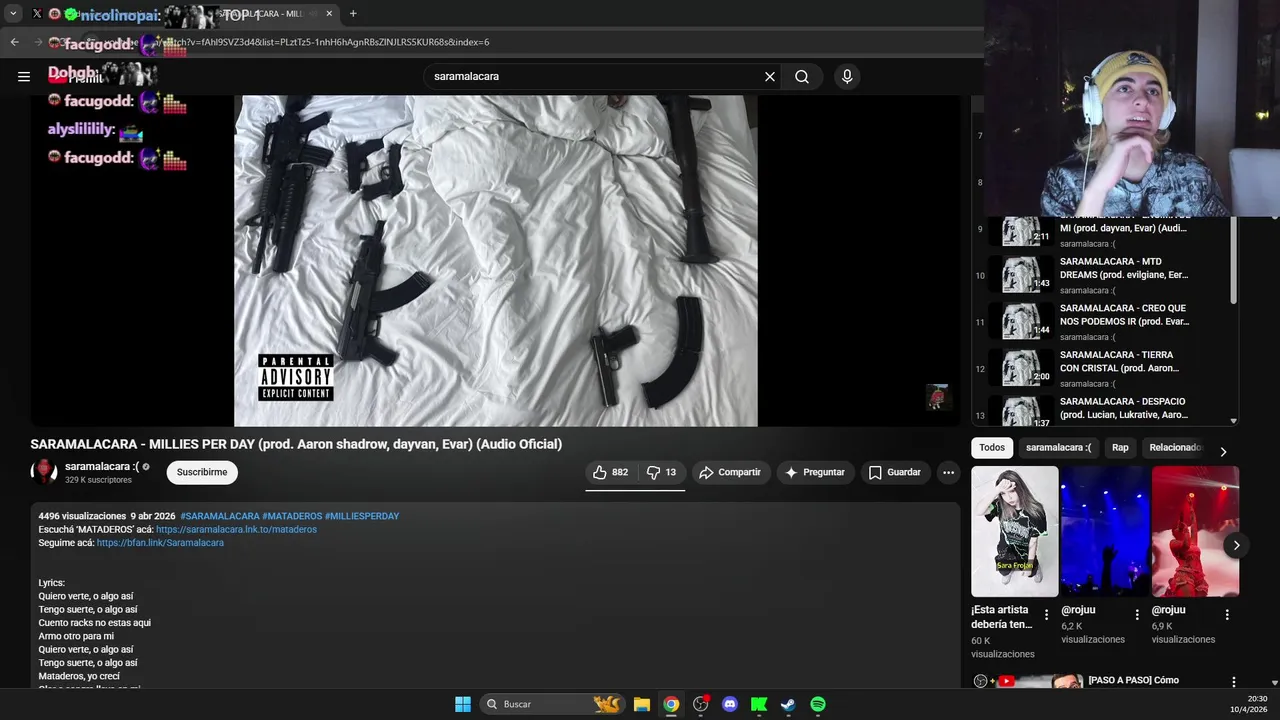Click the playlist panel scrollbar
The image size is (1280, 720).
click(1233, 260)
